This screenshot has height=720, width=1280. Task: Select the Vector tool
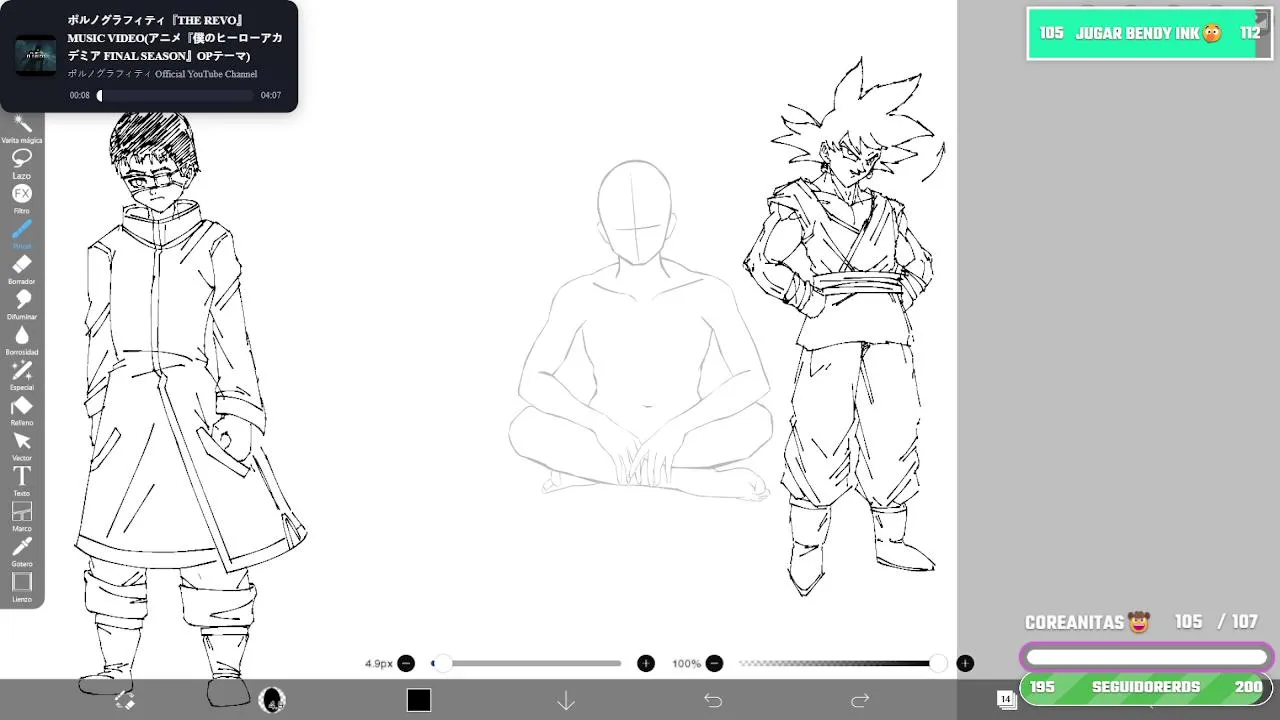click(x=22, y=445)
